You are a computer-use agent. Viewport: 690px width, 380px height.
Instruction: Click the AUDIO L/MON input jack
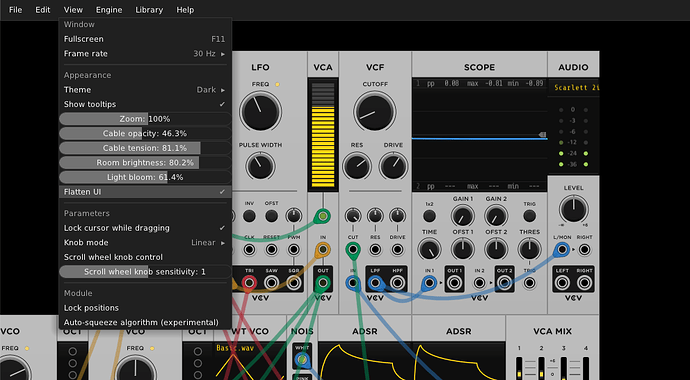click(x=562, y=250)
